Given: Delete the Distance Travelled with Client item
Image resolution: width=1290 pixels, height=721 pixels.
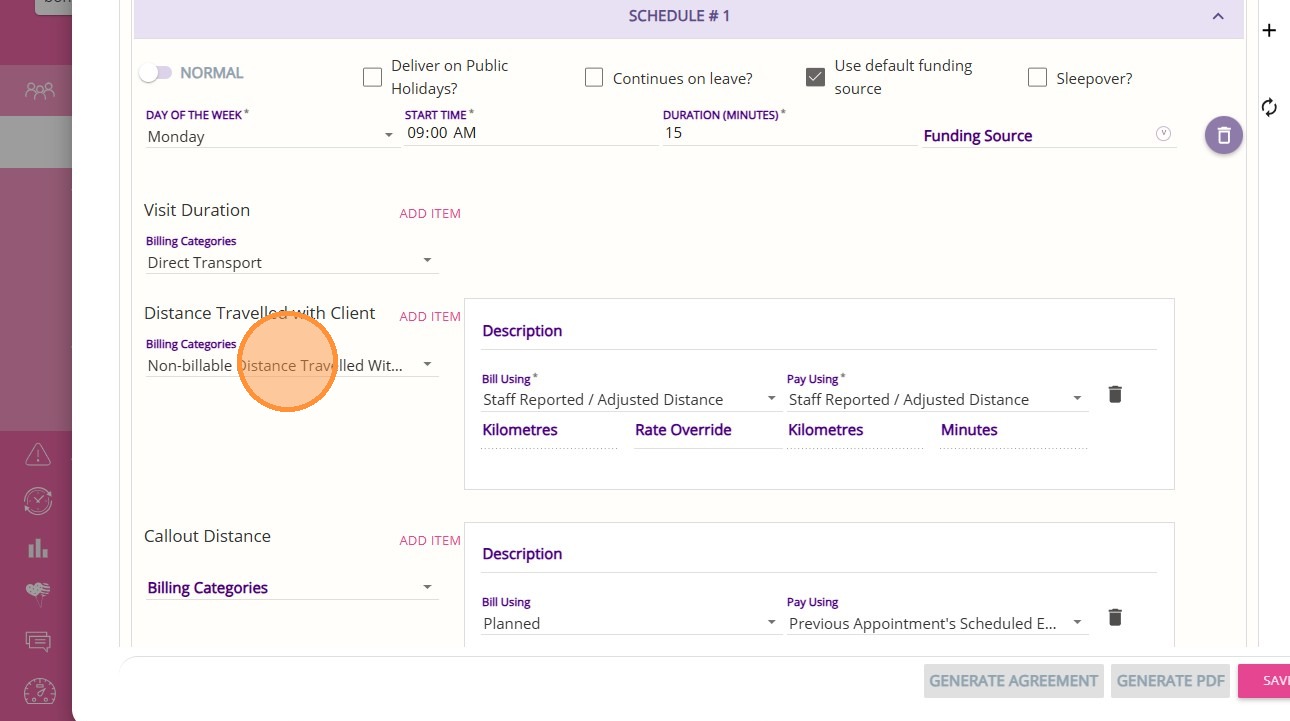Looking at the screenshot, I should (x=1115, y=394).
